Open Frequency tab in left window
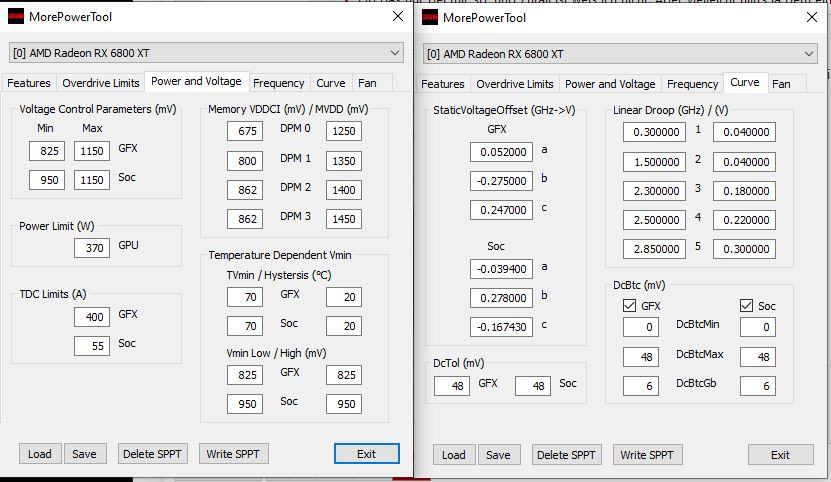 click(x=279, y=83)
